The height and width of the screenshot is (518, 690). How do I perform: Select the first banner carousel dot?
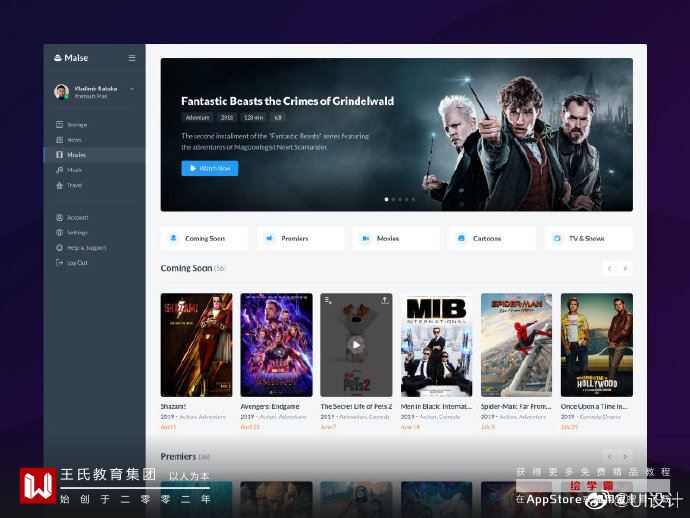(x=386, y=199)
